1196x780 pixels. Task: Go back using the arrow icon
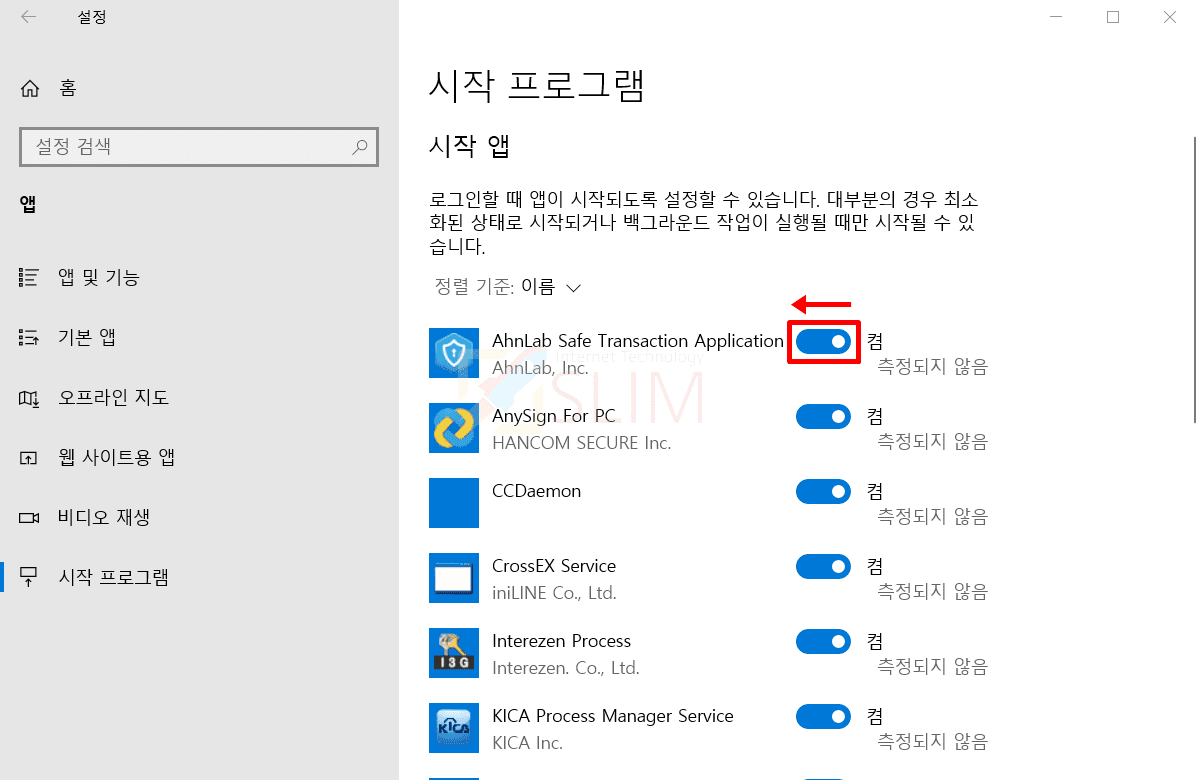pyautogui.click(x=29, y=17)
